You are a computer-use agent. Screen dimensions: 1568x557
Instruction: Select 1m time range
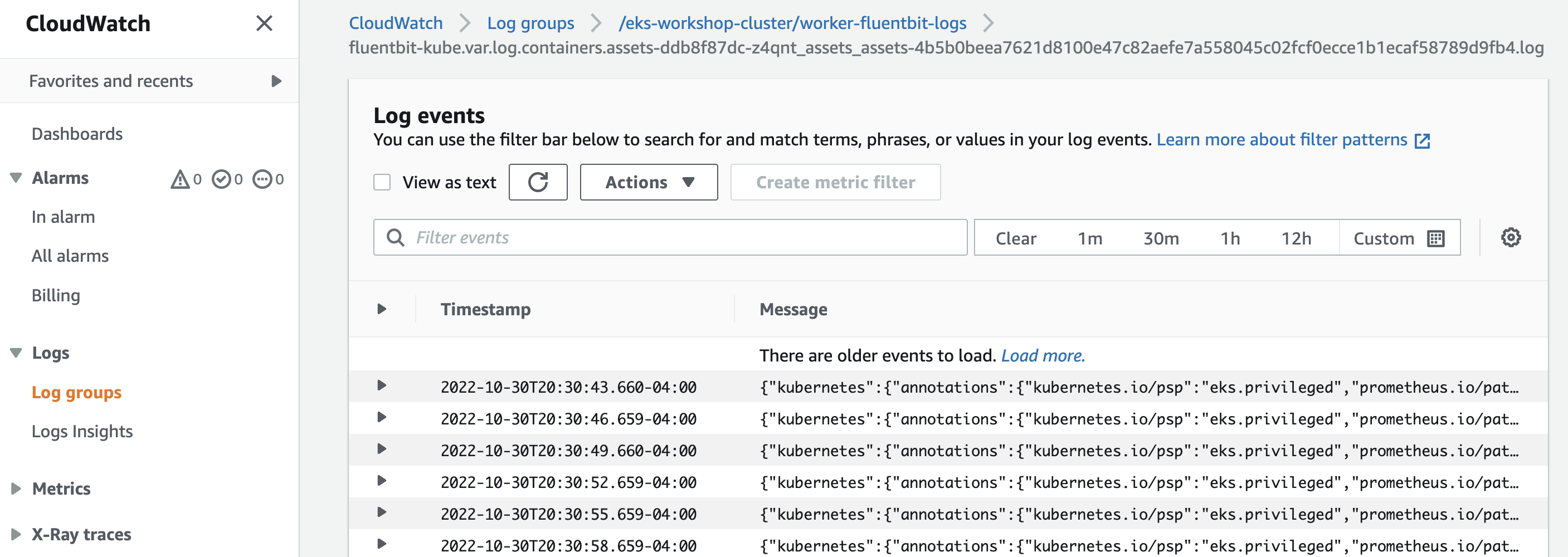(1089, 238)
